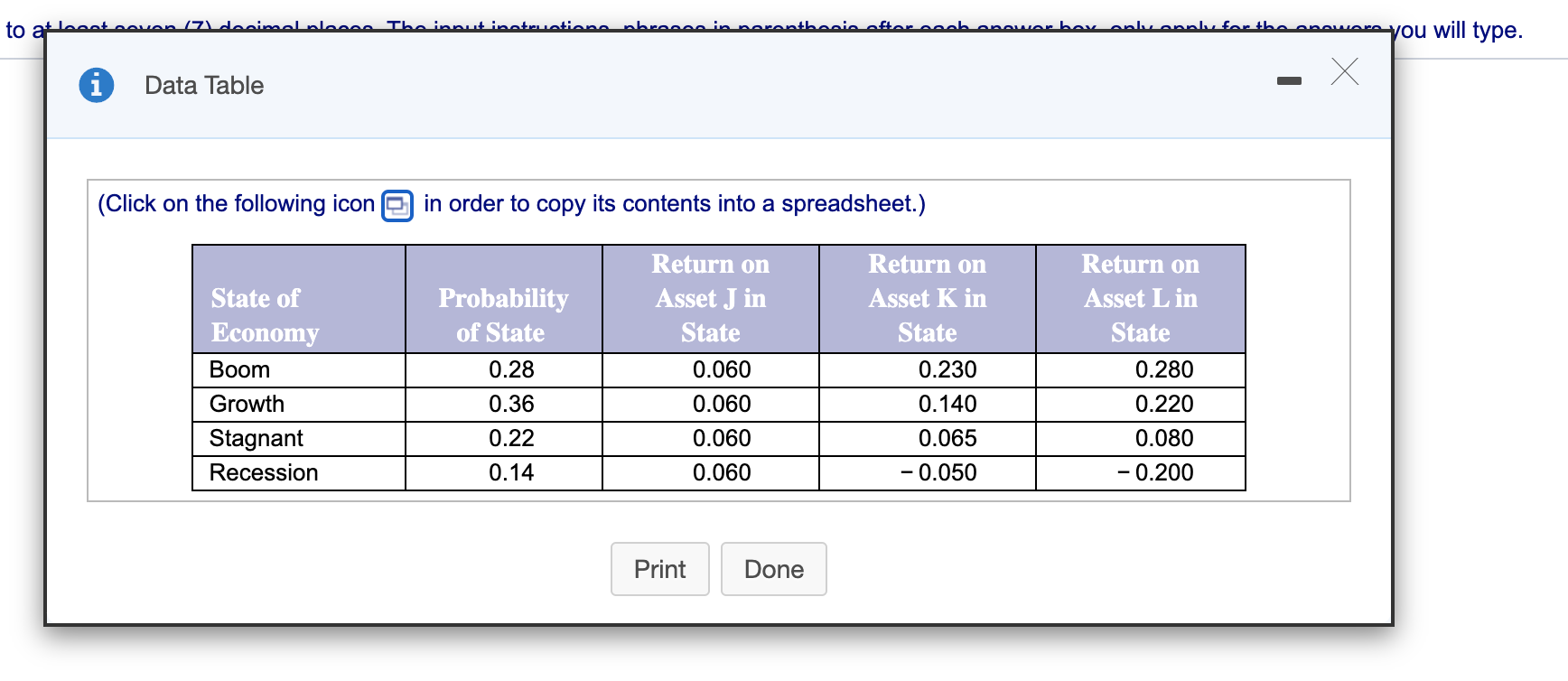This screenshot has height=681, width=1568.
Task: Click the Recession probability value 0.14
Action: pos(511,473)
